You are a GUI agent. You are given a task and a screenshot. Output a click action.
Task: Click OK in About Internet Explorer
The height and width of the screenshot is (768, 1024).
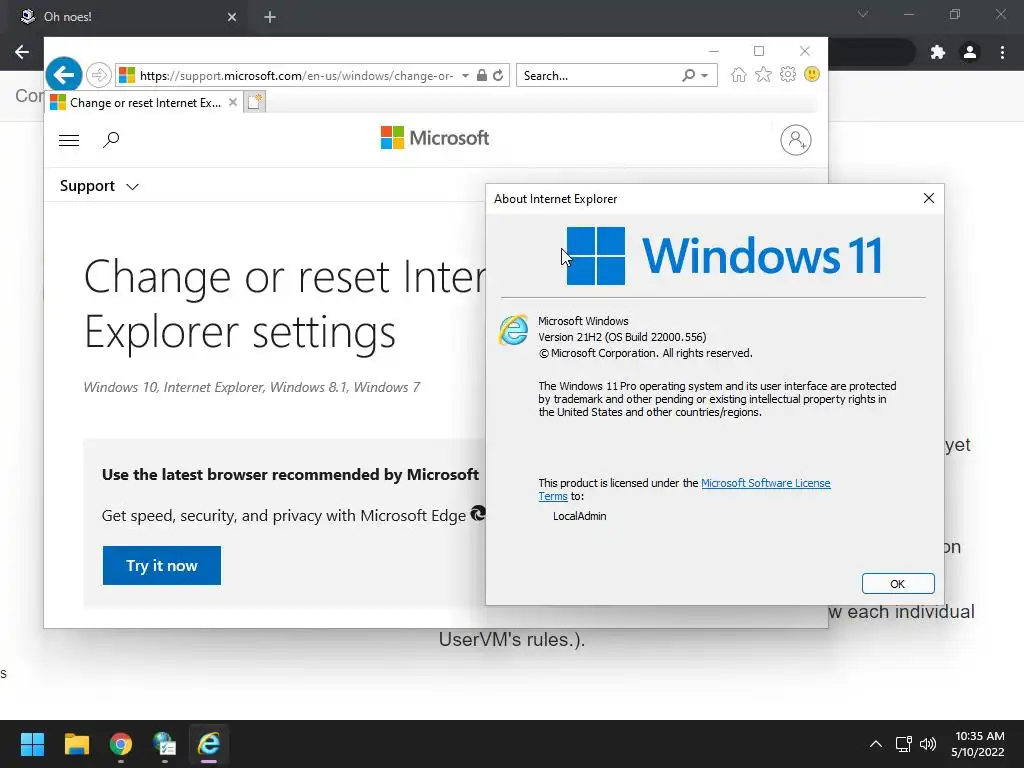898,584
